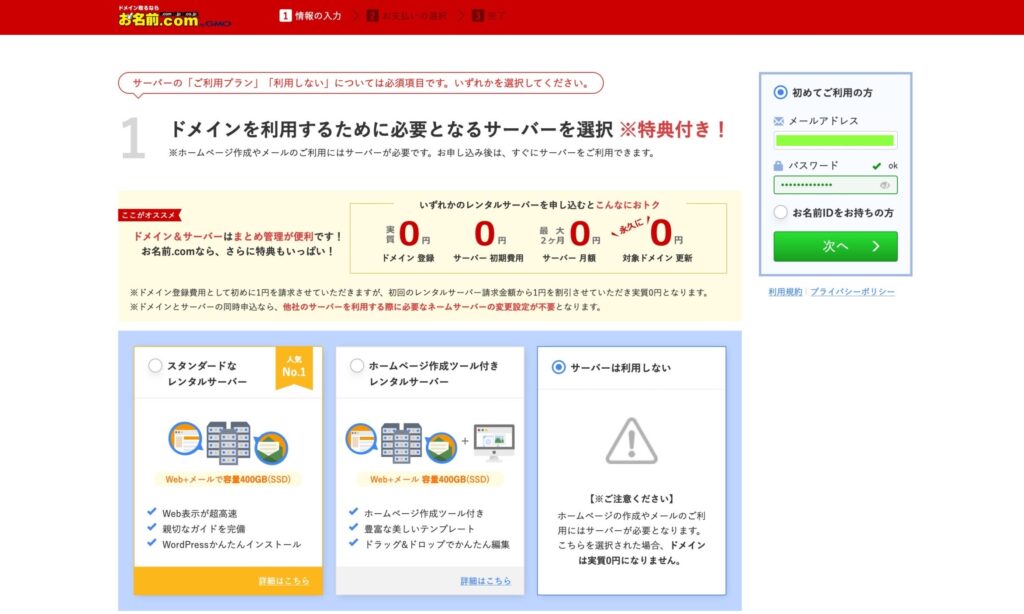Click ホームページ作成ツール付き feature text
The image size is (1024, 614).
pyautogui.click(x=424, y=513)
